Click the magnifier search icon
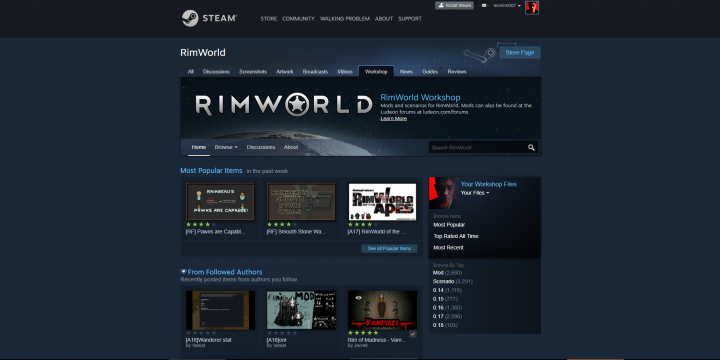Image resolution: width=720 pixels, height=360 pixels. click(x=531, y=147)
